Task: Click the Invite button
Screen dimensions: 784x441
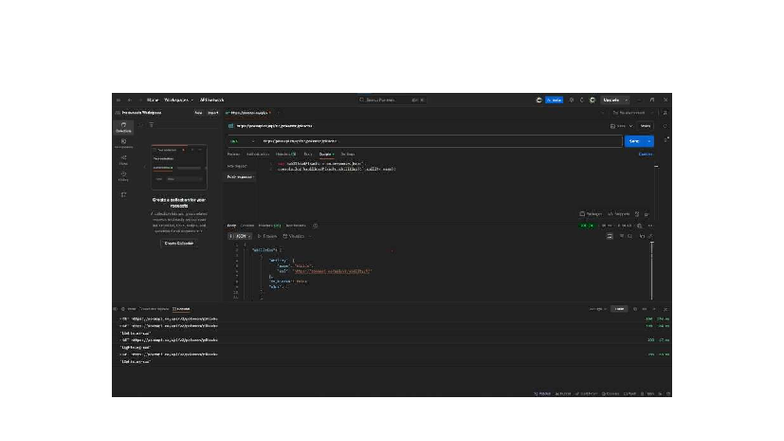Action: [554, 100]
